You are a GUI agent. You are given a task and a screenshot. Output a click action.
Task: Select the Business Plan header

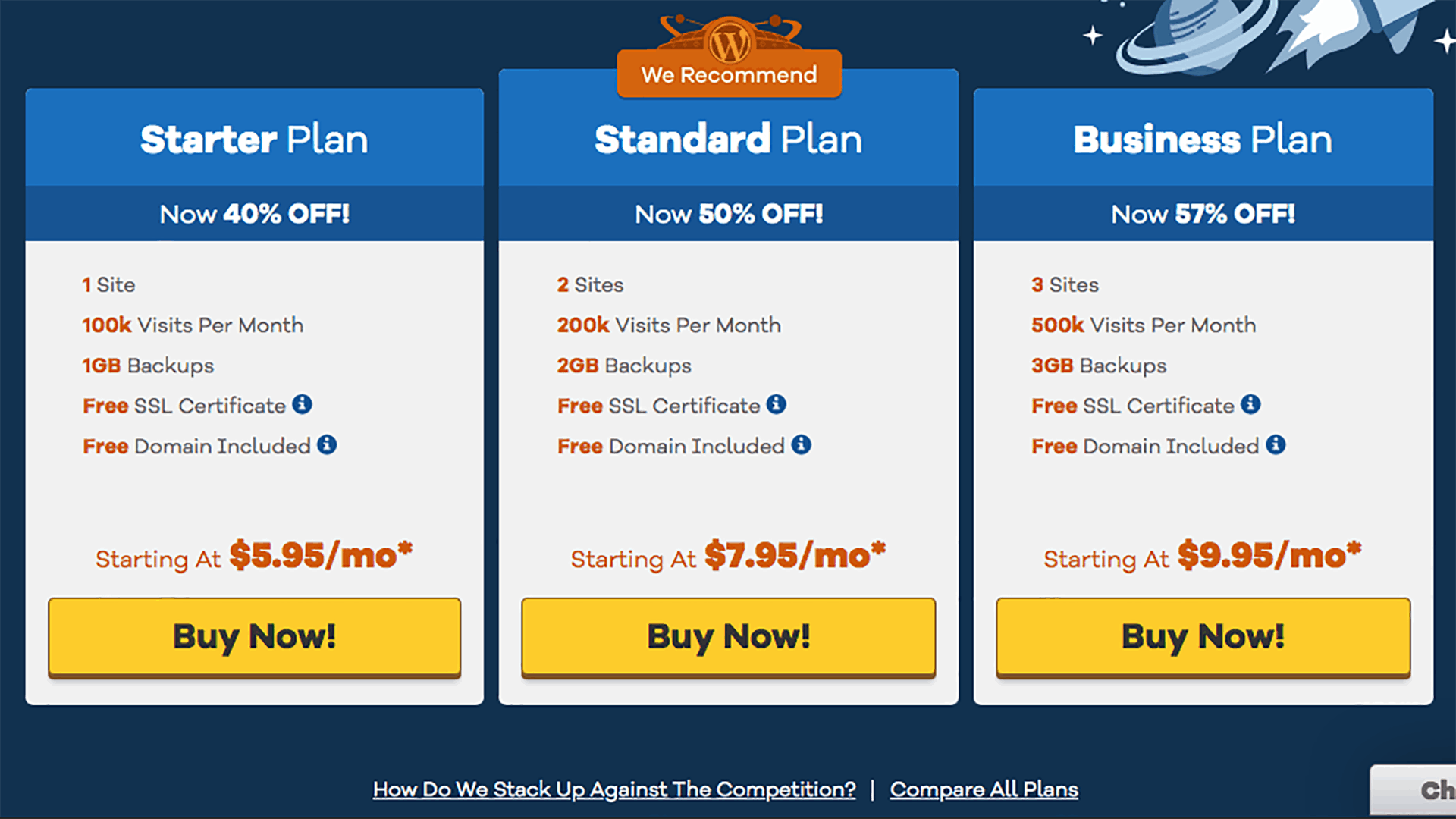[1203, 138]
